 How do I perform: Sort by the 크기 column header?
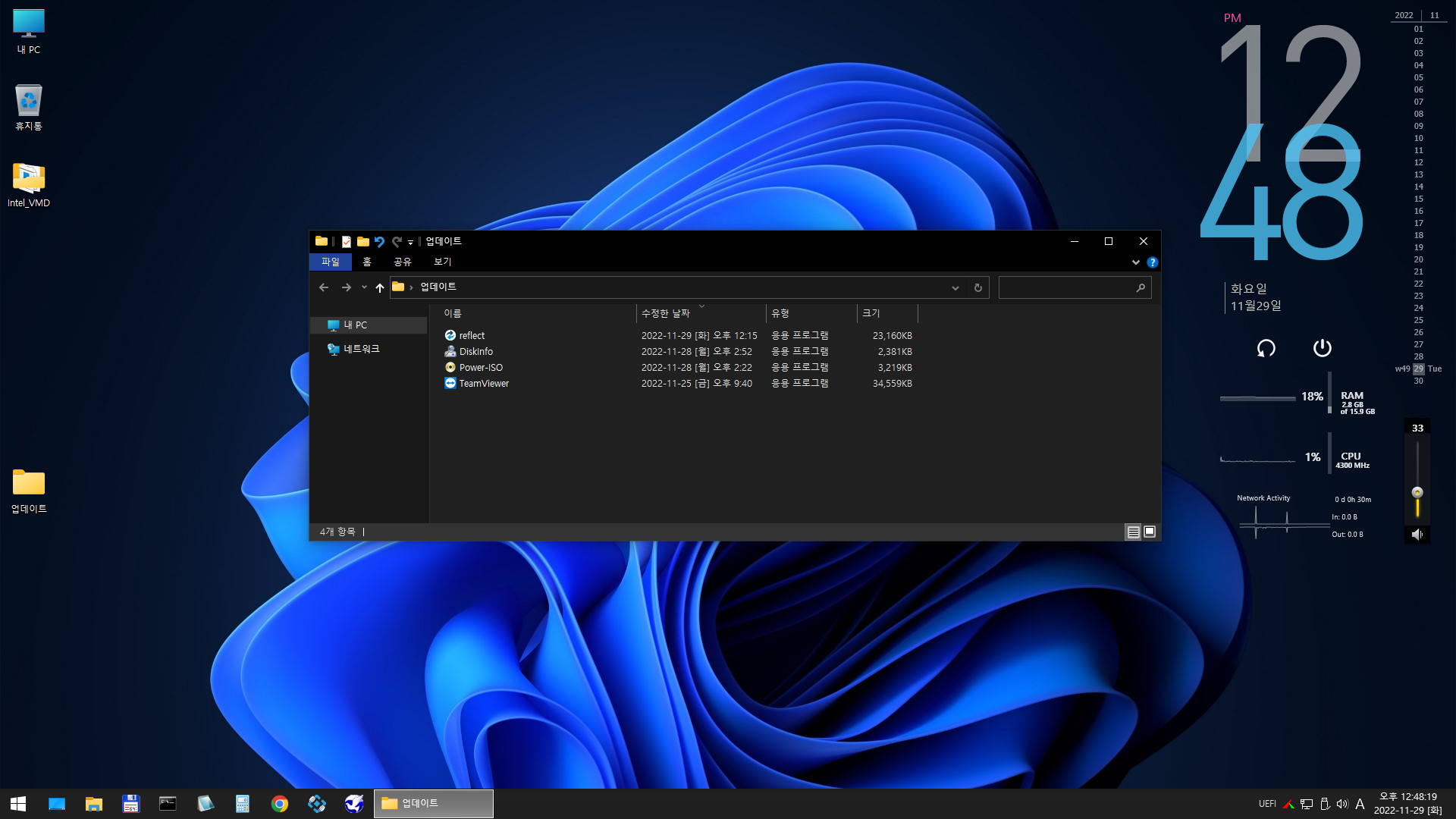click(887, 313)
